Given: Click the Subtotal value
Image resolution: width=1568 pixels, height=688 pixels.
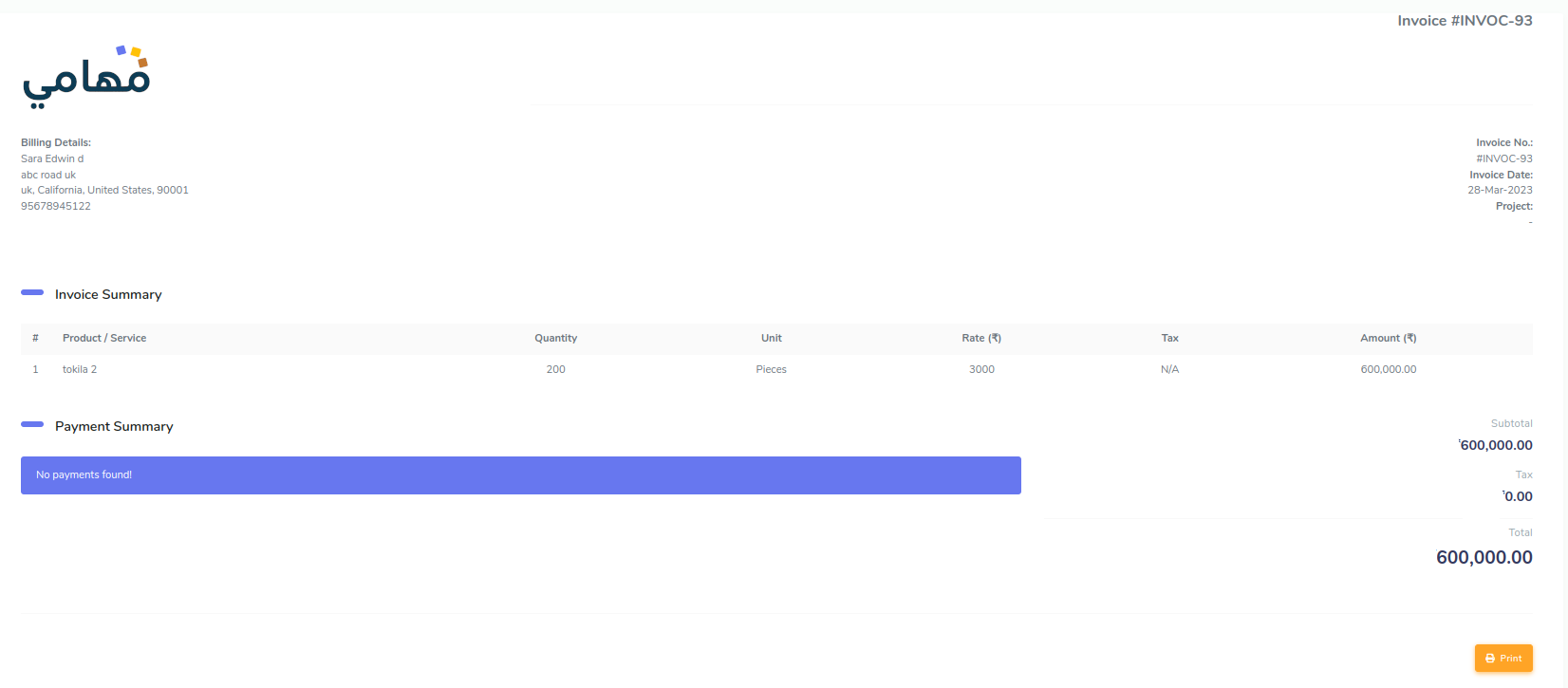Looking at the screenshot, I should click(1496, 445).
